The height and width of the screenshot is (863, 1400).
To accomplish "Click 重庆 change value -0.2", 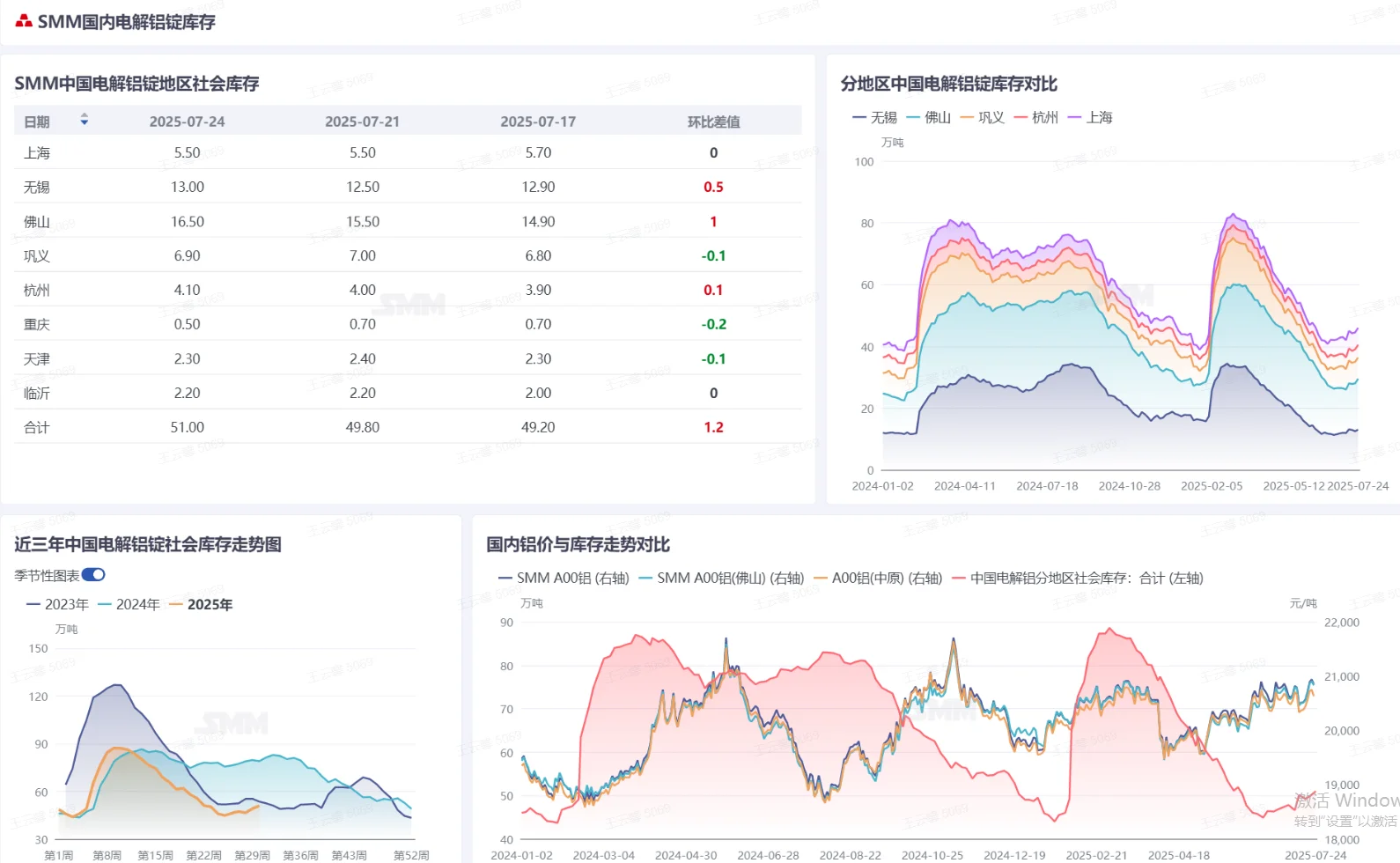I will click(x=714, y=324).
